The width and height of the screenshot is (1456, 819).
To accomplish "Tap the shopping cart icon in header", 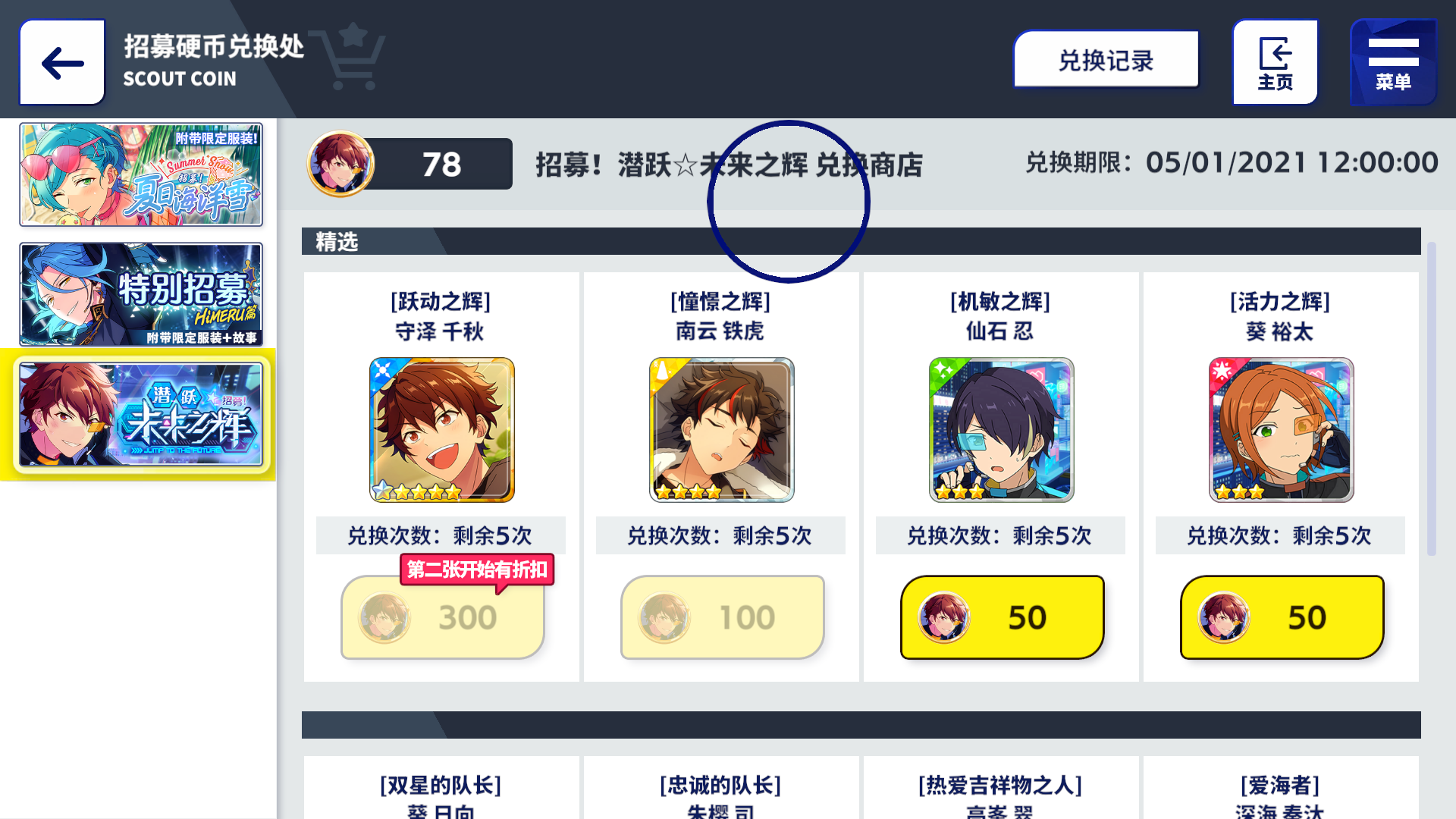I will (349, 57).
